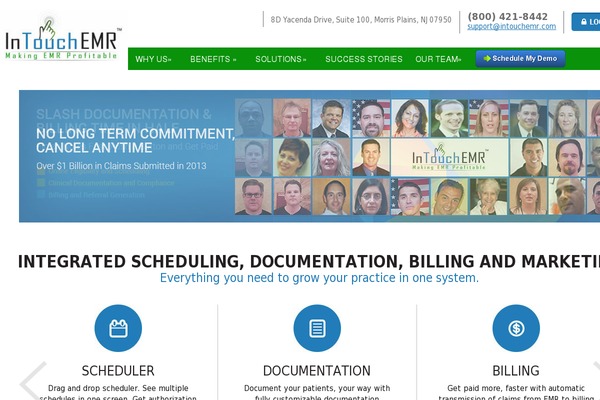Open the SUCCESS STORIES page

tap(364, 59)
